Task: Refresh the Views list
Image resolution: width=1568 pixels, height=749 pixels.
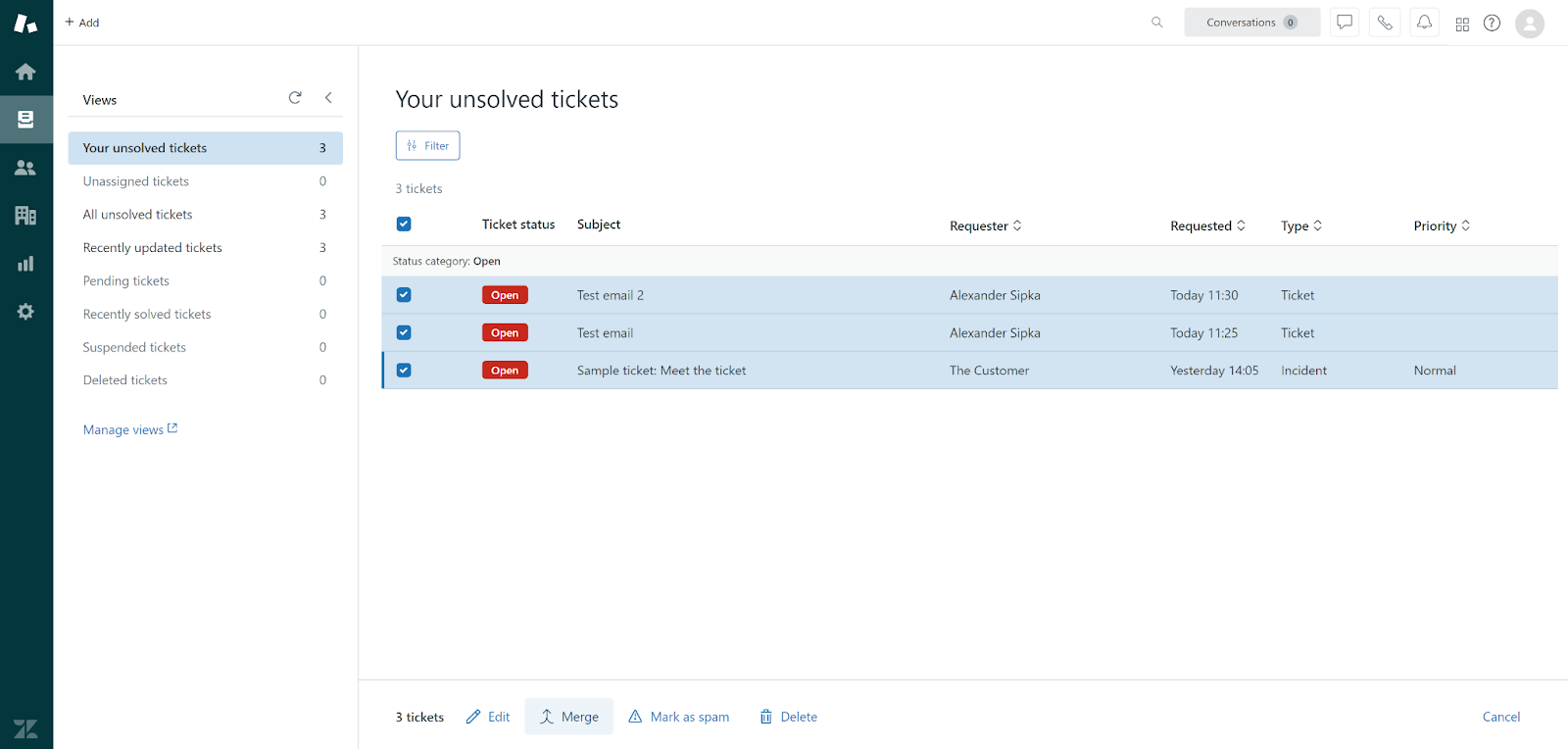Action: 295,98
